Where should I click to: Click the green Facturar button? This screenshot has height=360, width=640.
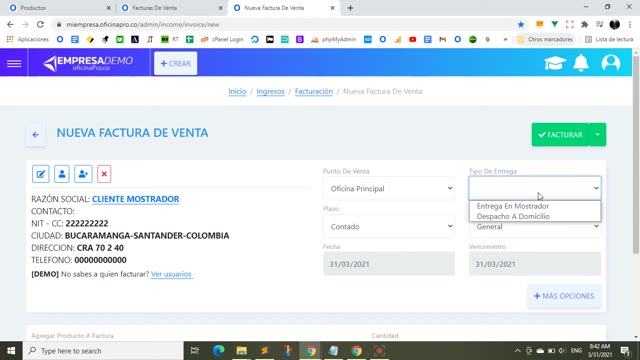pos(560,135)
